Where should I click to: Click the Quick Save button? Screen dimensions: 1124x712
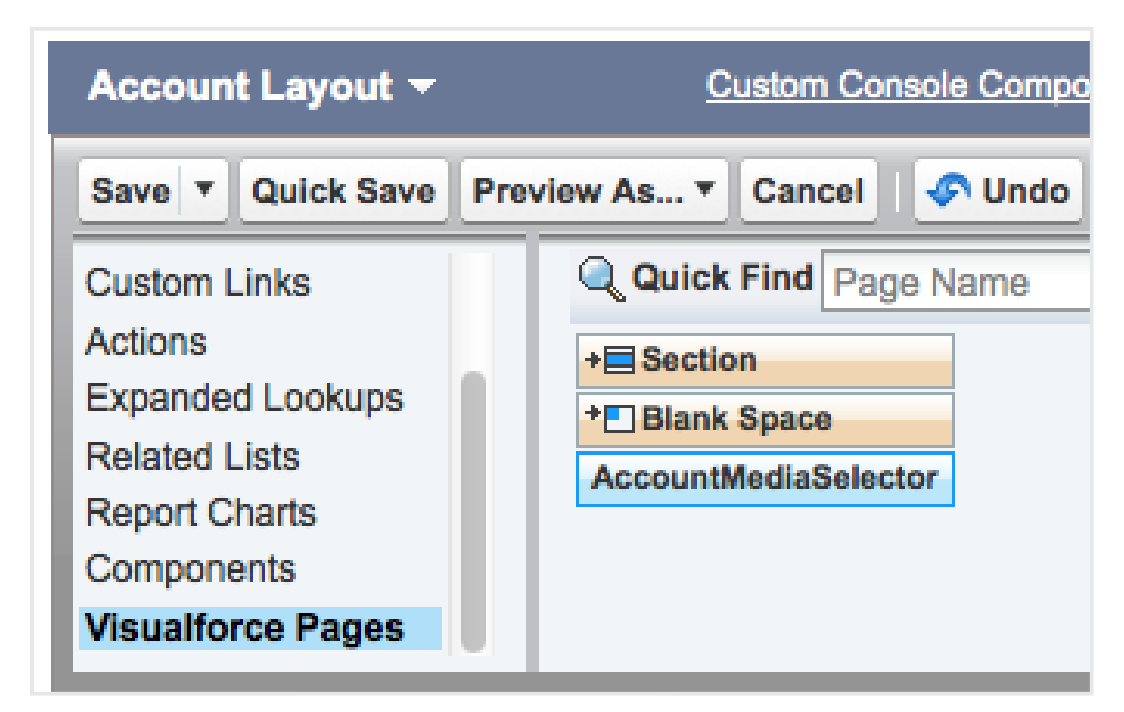(343, 191)
